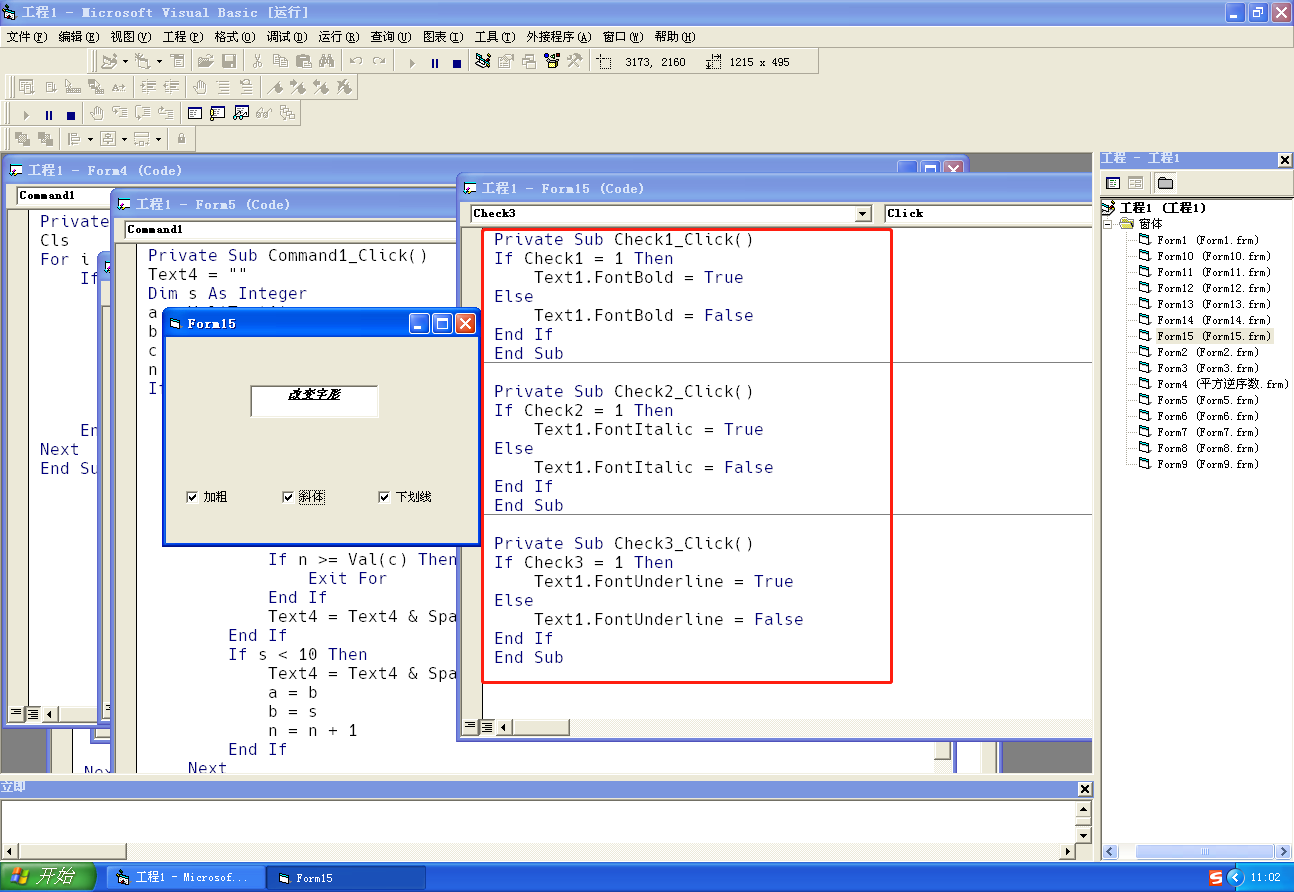This screenshot has height=892, width=1294.
Task: Open the Align controls dropdown arrow
Action: 90,139
